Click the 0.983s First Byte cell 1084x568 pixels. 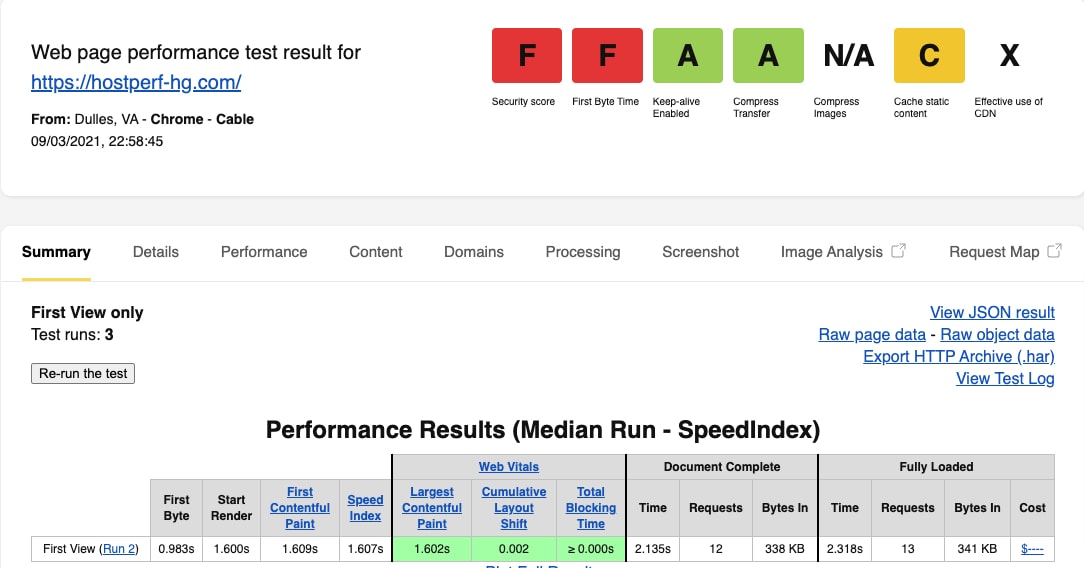(176, 549)
